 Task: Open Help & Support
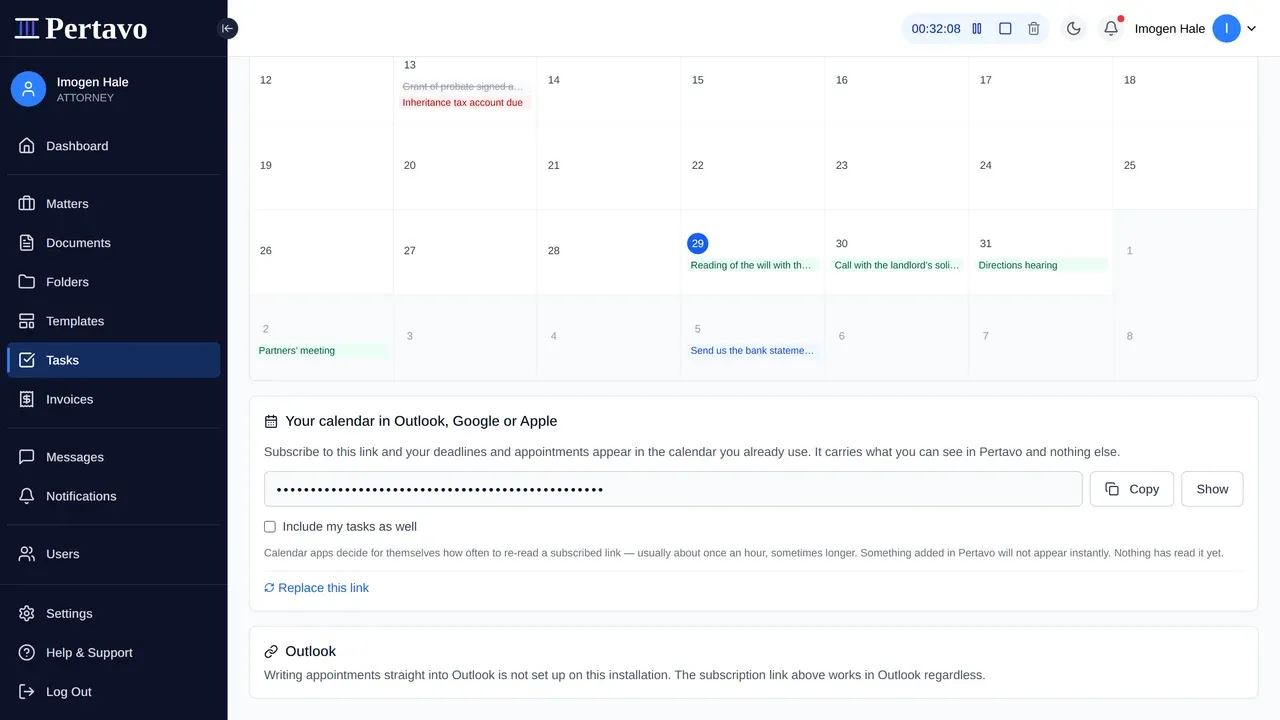(x=114, y=653)
